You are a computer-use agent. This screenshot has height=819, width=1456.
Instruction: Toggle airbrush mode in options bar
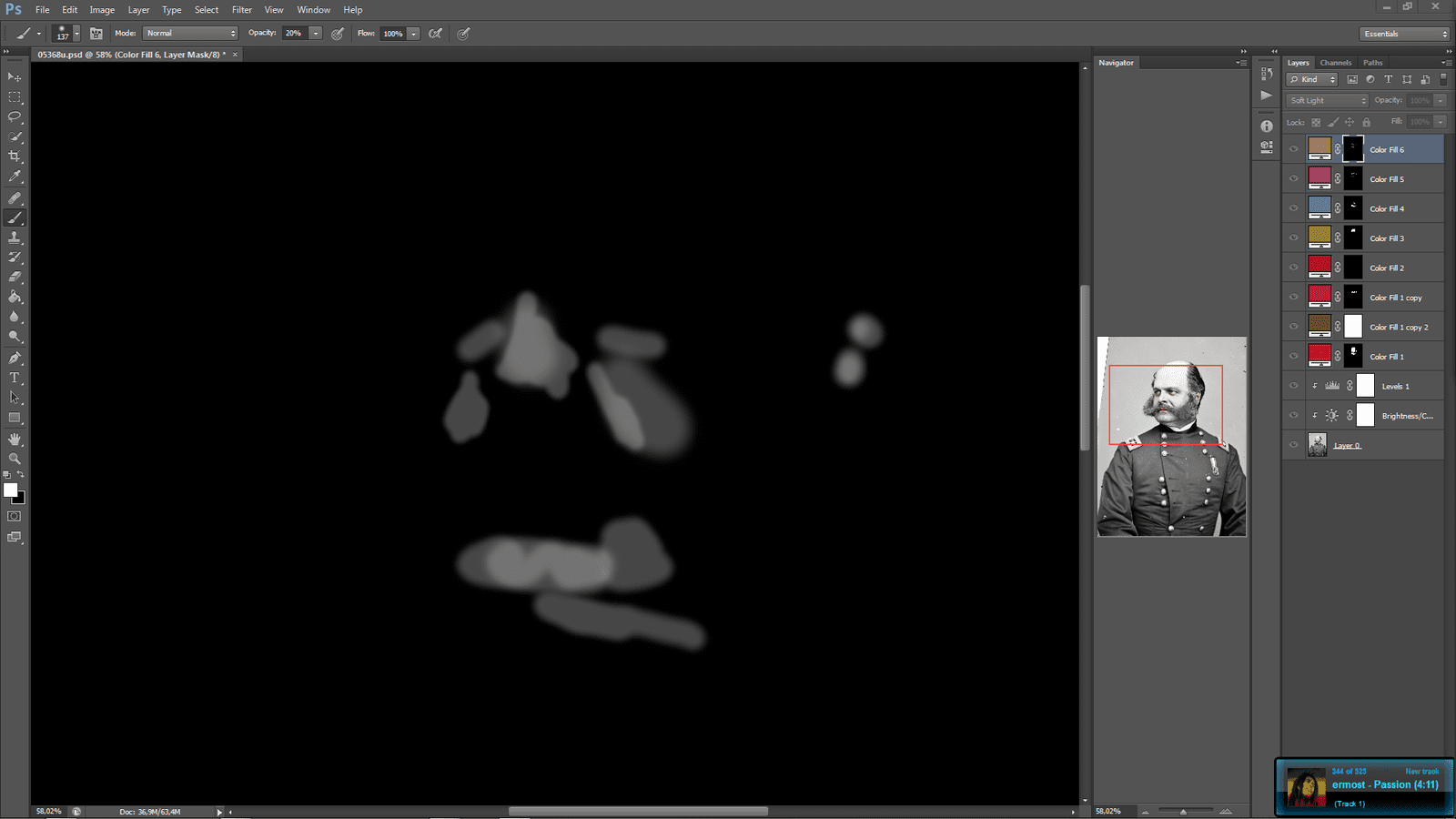tap(436, 34)
